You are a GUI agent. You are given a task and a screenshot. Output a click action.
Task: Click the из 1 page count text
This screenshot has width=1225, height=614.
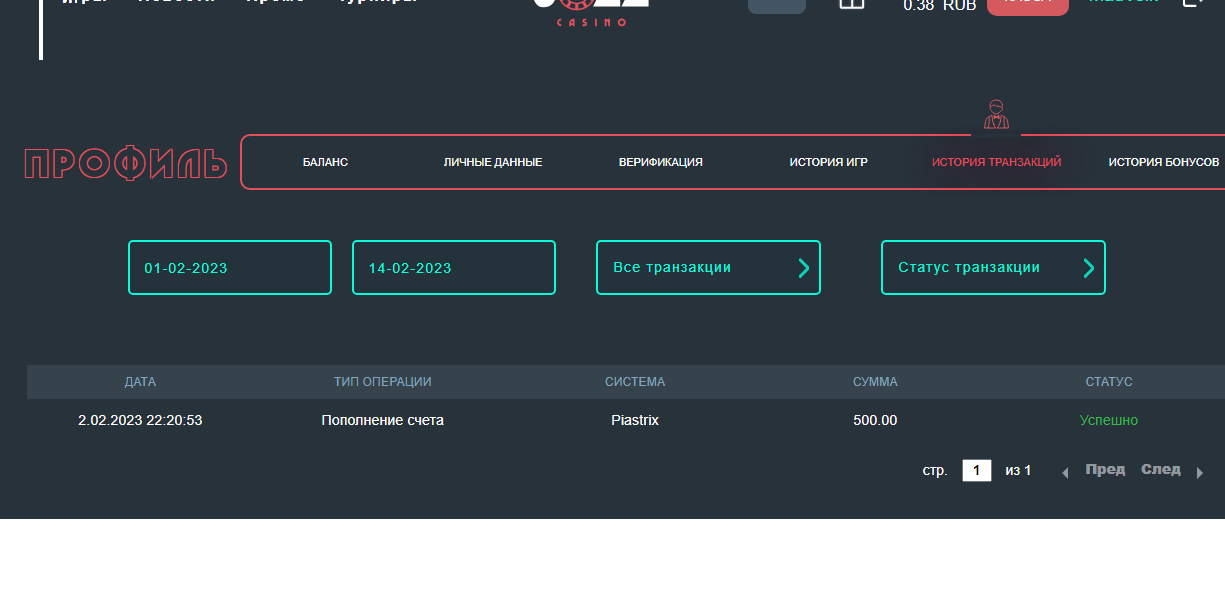click(1018, 471)
